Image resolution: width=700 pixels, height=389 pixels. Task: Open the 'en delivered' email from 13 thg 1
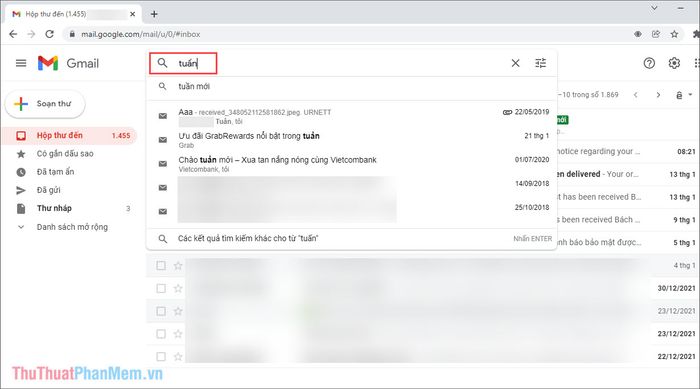point(627,174)
